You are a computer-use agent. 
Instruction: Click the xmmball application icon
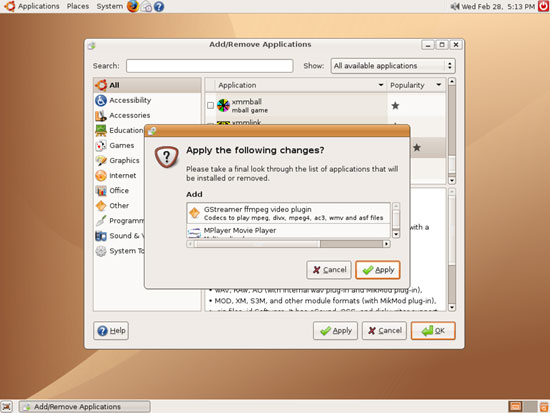click(x=223, y=105)
